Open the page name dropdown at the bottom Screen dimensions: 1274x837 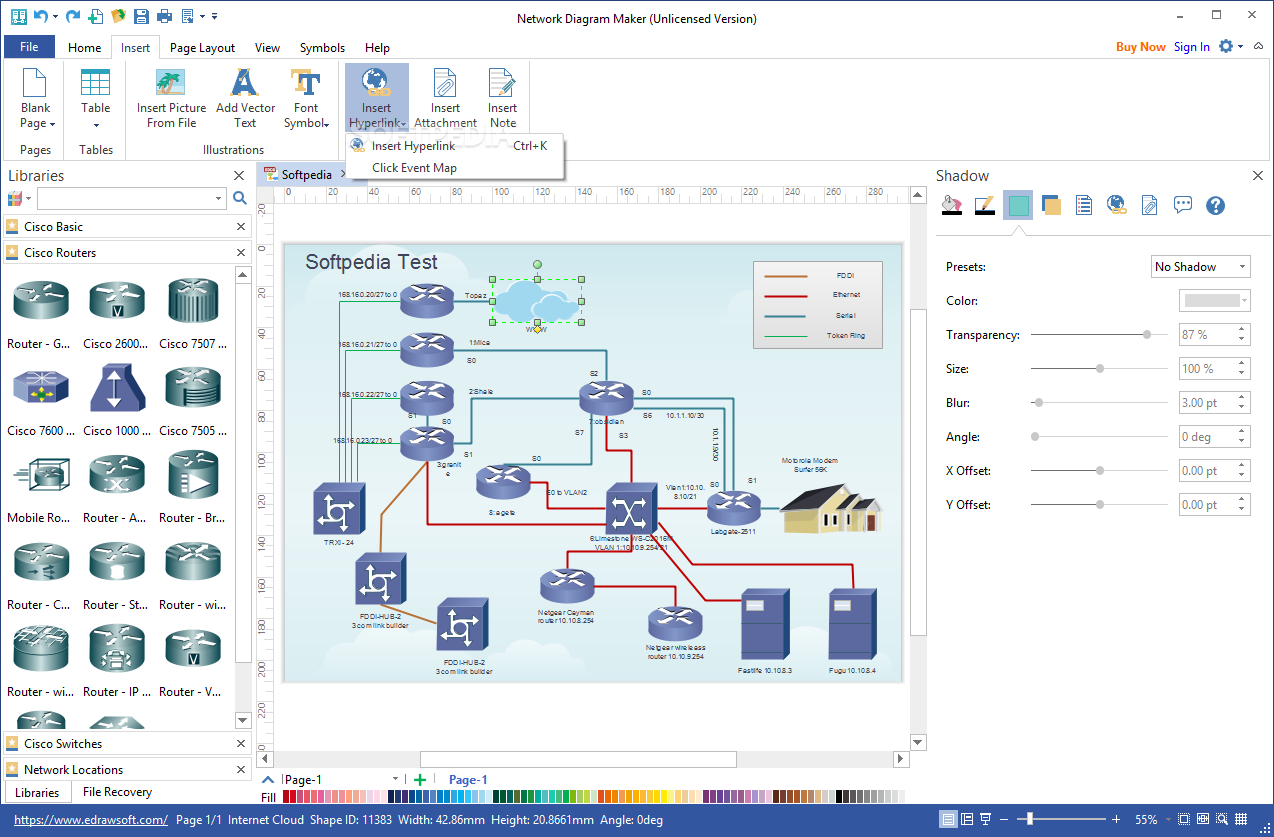395,780
